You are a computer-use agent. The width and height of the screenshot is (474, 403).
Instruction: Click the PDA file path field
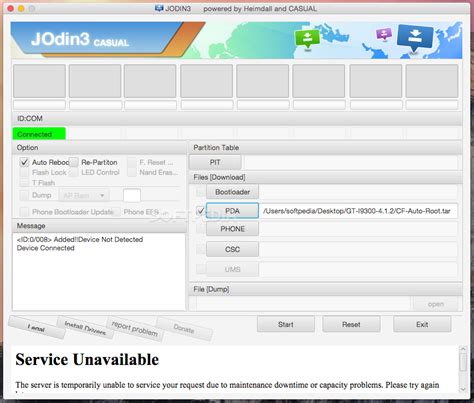pos(359,211)
